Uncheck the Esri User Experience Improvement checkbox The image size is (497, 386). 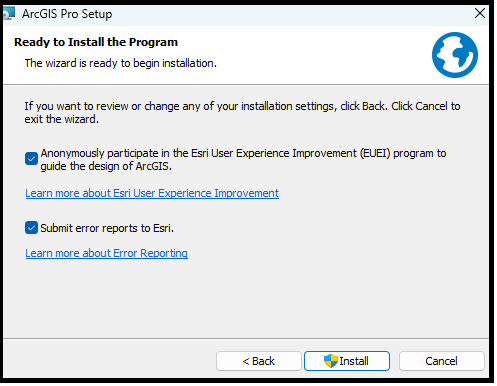tap(31, 159)
